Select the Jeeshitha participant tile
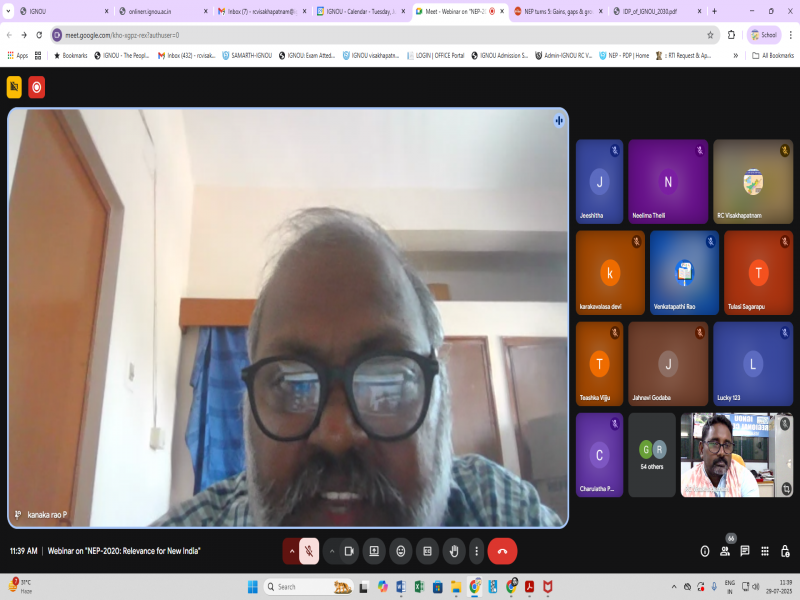 pyautogui.click(x=599, y=182)
